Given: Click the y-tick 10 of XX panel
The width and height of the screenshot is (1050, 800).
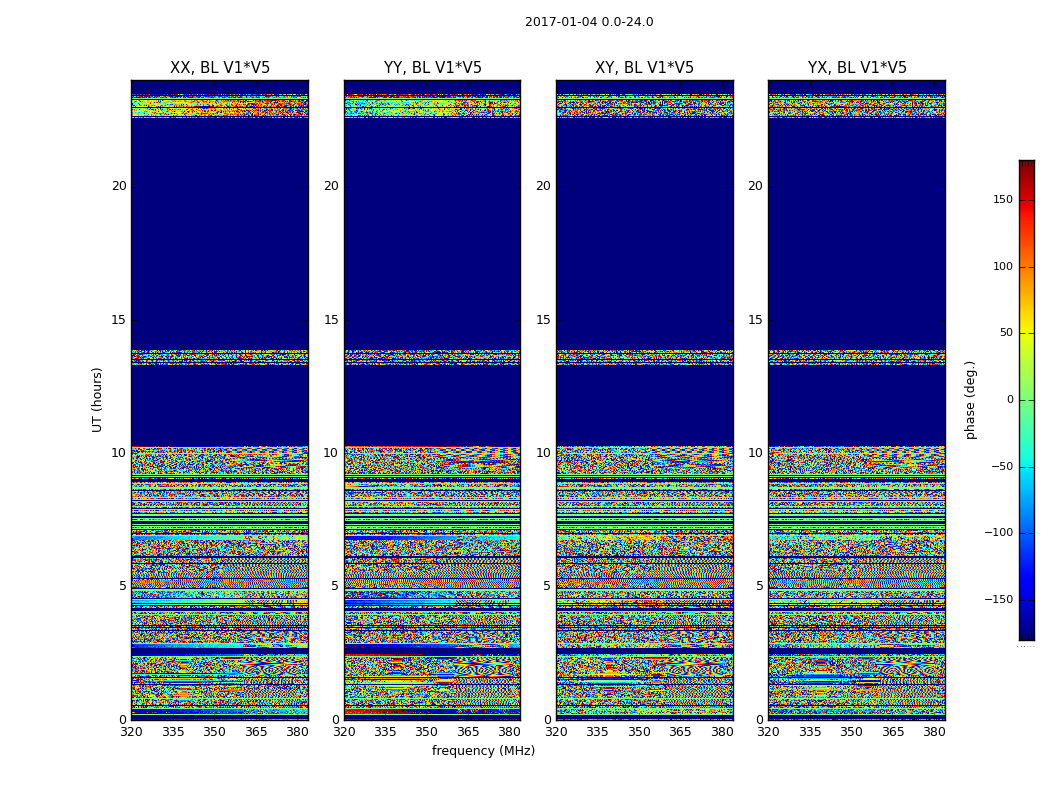Looking at the screenshot, I should point(119,453).
